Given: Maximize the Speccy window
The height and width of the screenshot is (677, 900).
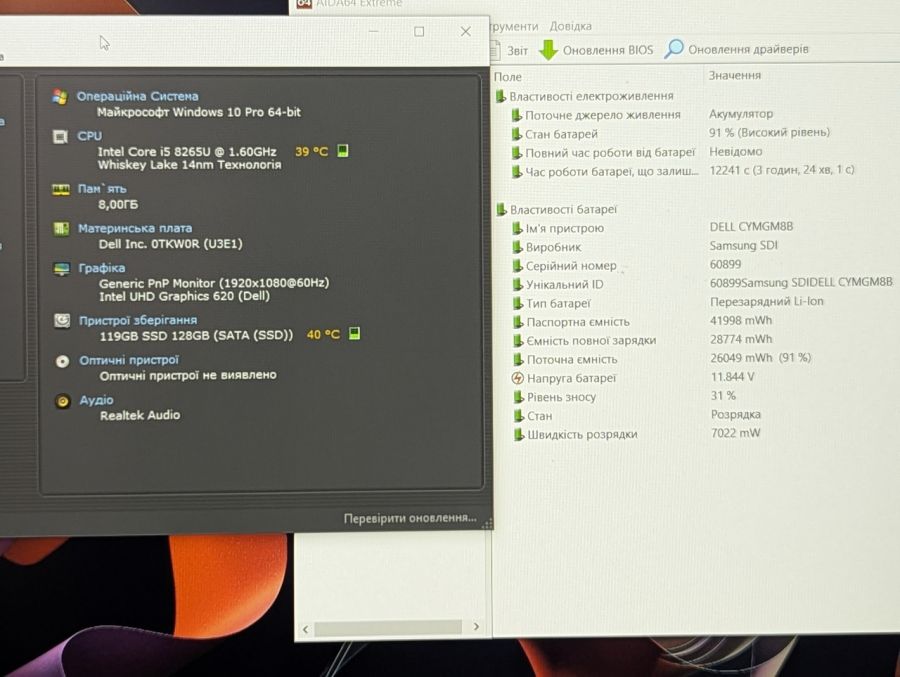Looking at the screenshot, I should (419, 32).
